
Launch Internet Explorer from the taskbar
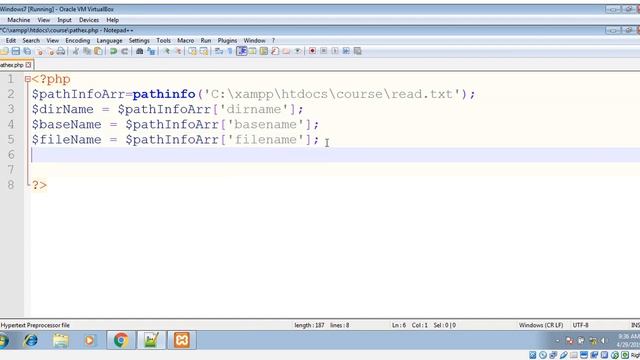coord(31,340)
